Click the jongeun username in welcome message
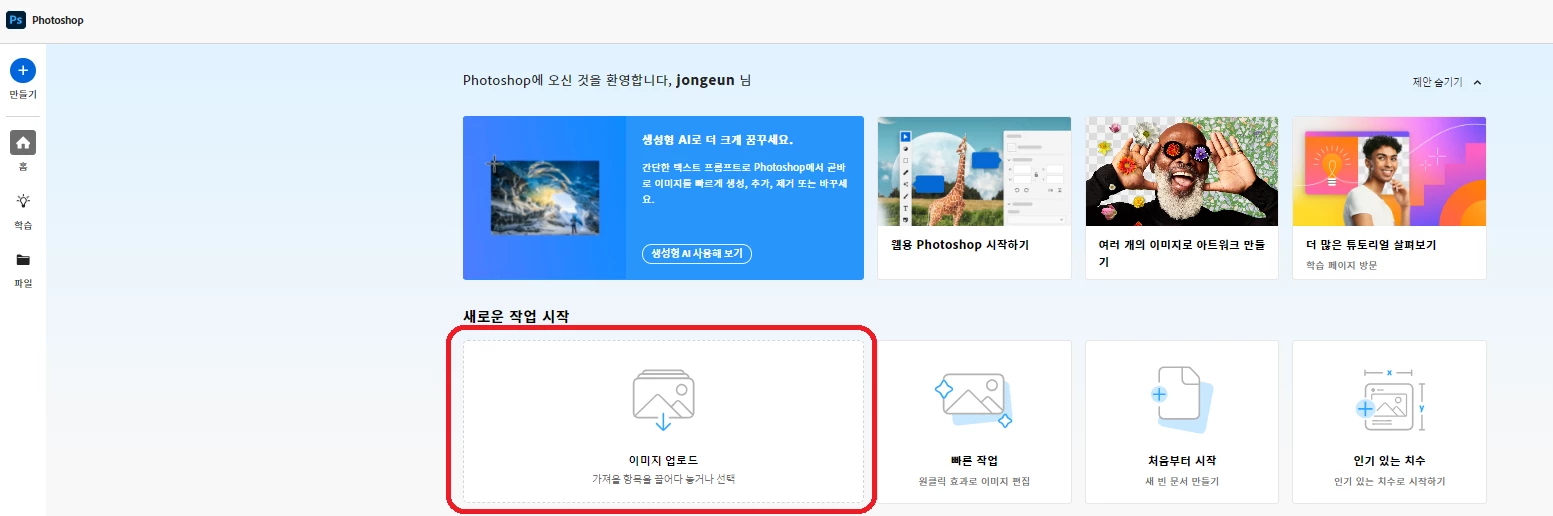 [x=705, y=81]
